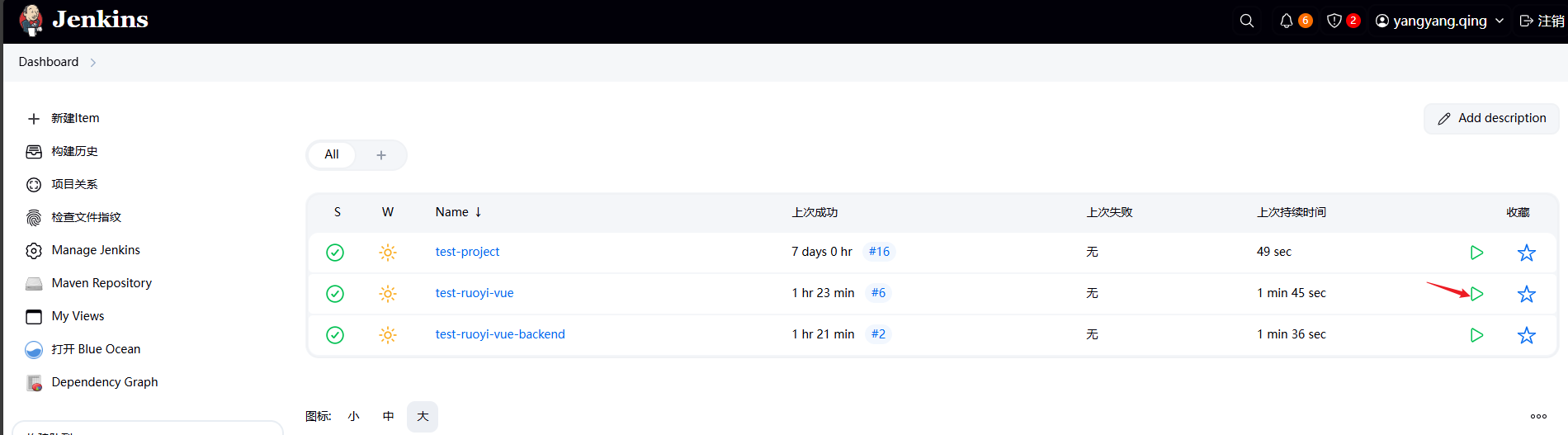
Task: Favorite the test-project job with star
Action: 1526,253
